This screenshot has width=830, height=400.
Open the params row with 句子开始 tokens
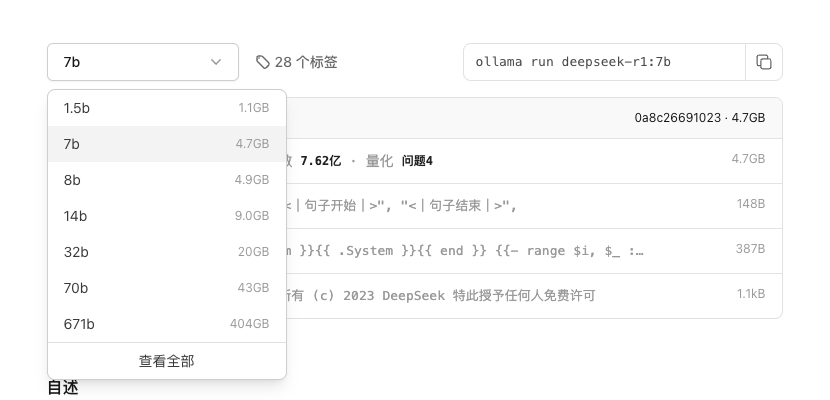[x=530, y=205]
